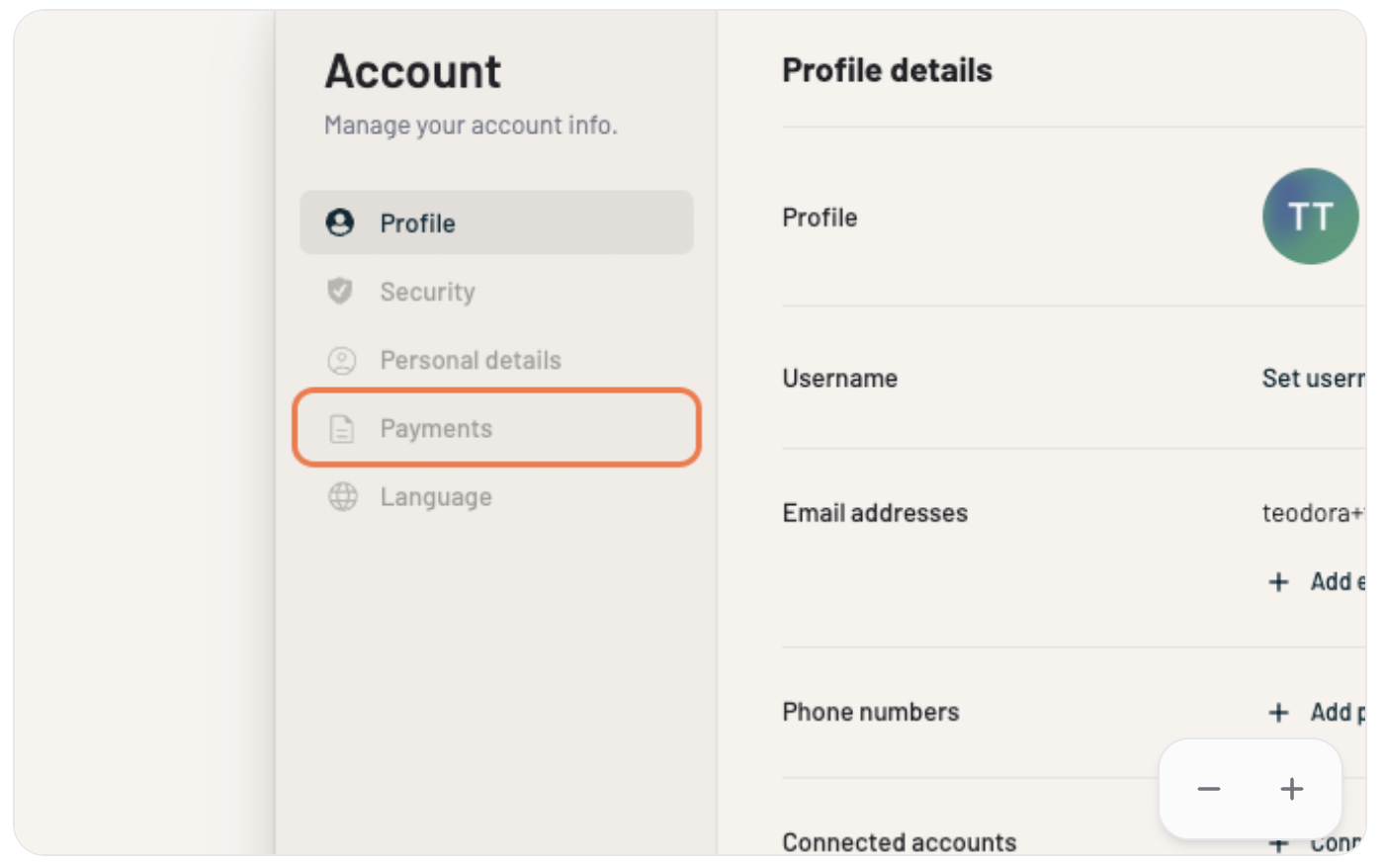
Task: Click the plus icon under Email addresses
Action: 1278,581
